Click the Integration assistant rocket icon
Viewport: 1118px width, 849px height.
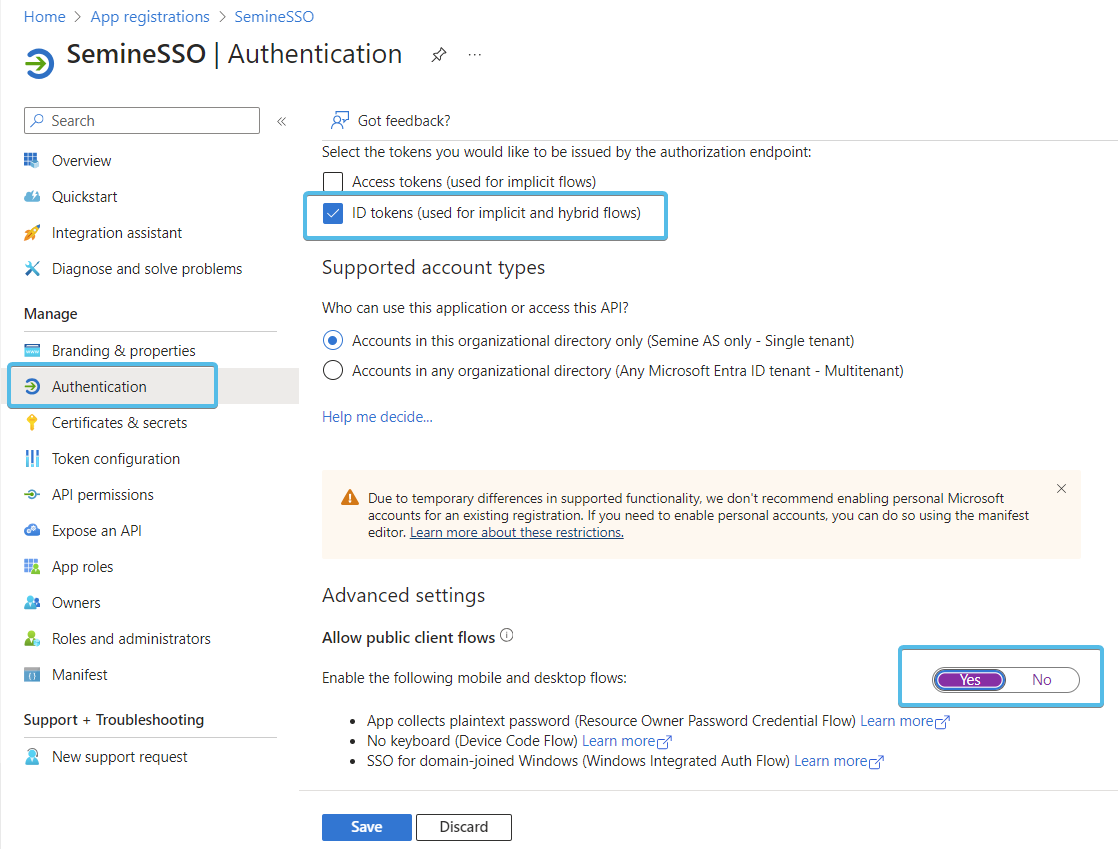[x=32, y=233]
